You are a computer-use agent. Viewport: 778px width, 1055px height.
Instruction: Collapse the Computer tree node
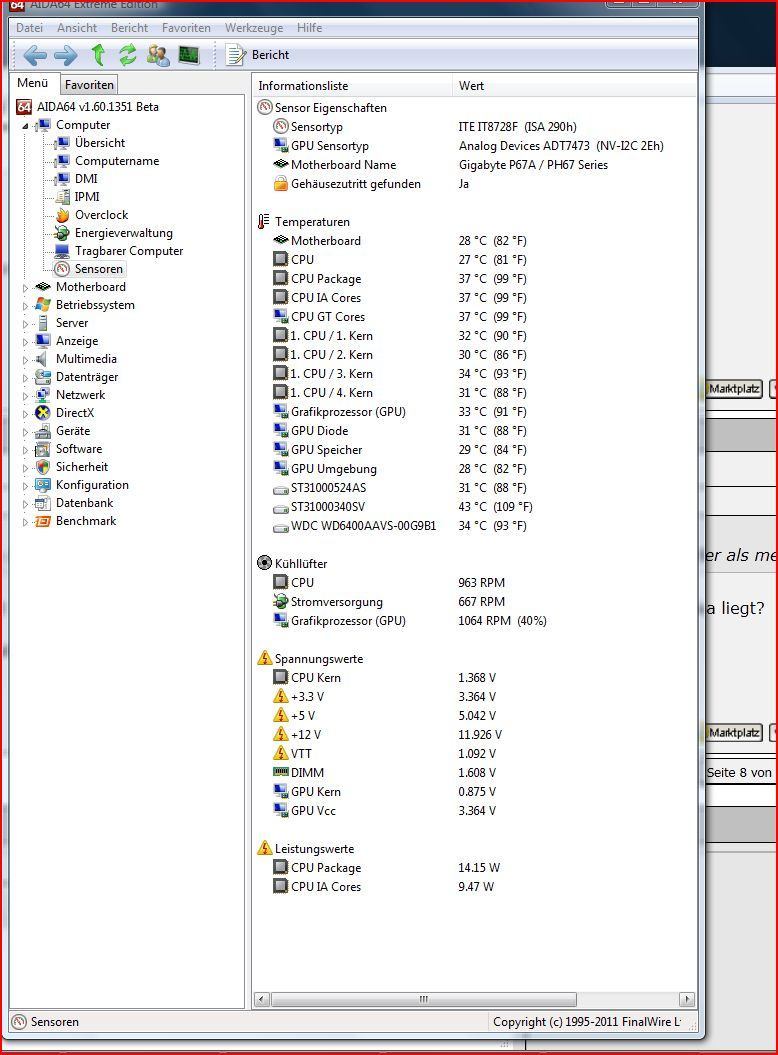tap(26, 126)
